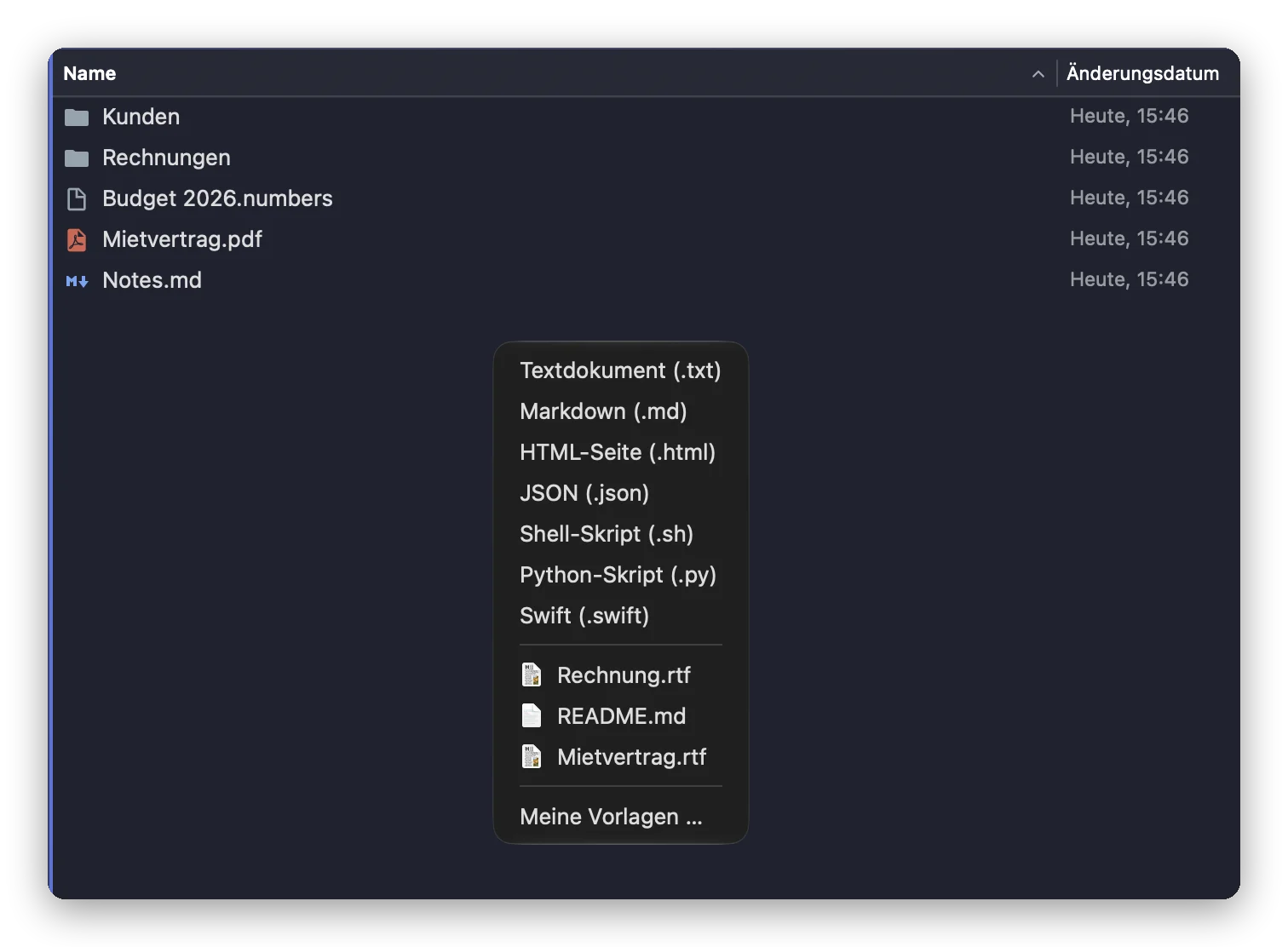Select the Kunden folder name
Screen dimensions: 1288x947
pyautogui.click(x=141, y=117)
